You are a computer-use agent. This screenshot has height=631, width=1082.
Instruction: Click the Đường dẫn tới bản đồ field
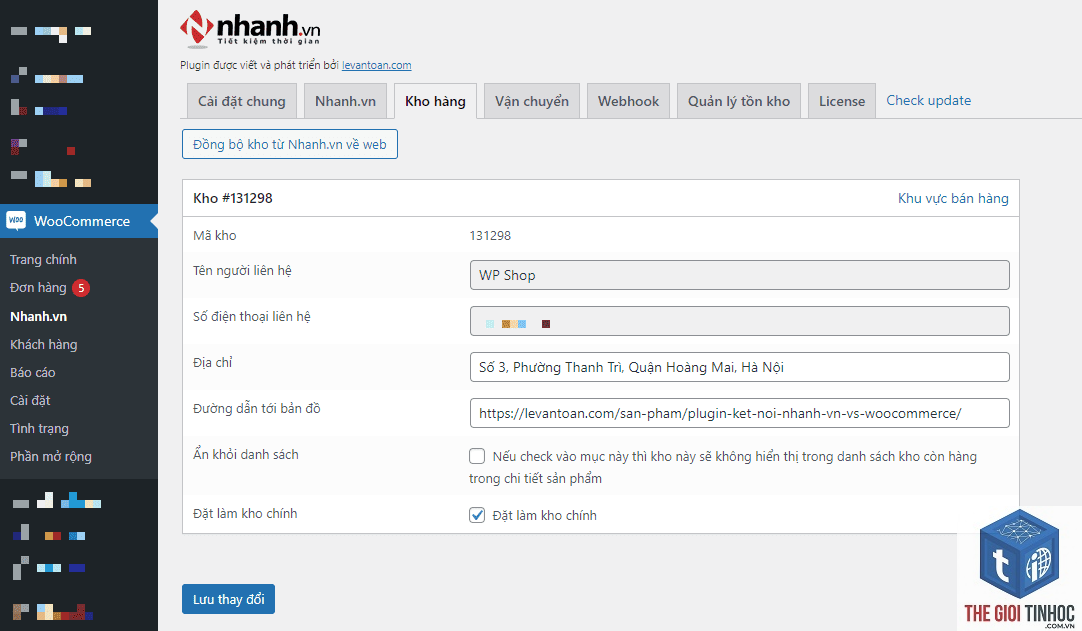coord(740,413)
